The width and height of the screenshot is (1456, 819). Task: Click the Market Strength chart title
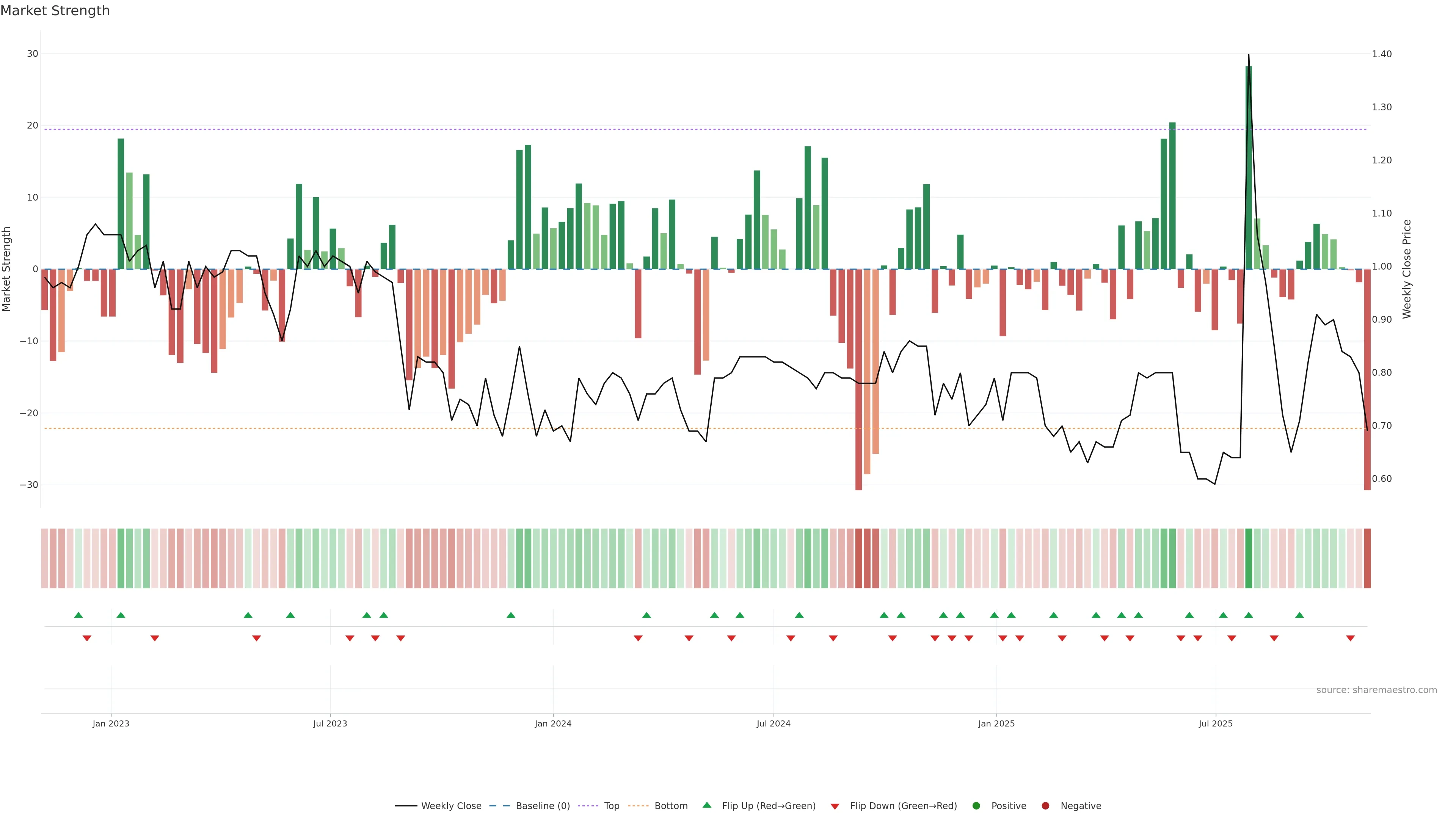click(55, 11)
